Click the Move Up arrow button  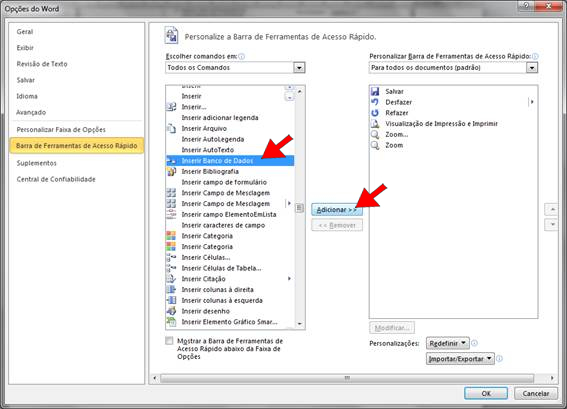pos(552,209)
